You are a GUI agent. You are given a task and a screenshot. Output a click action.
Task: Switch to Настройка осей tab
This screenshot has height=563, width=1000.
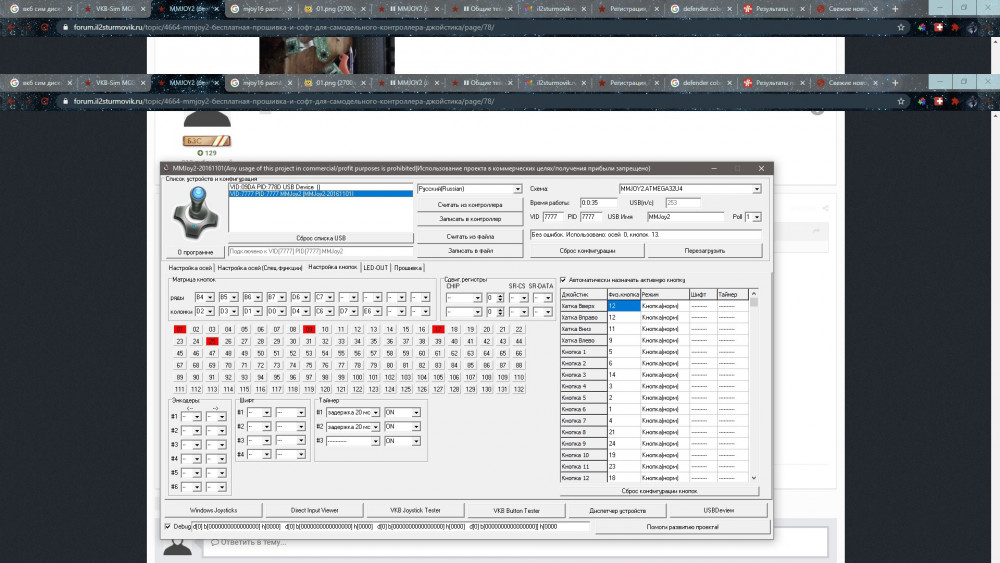pos(189,268)
